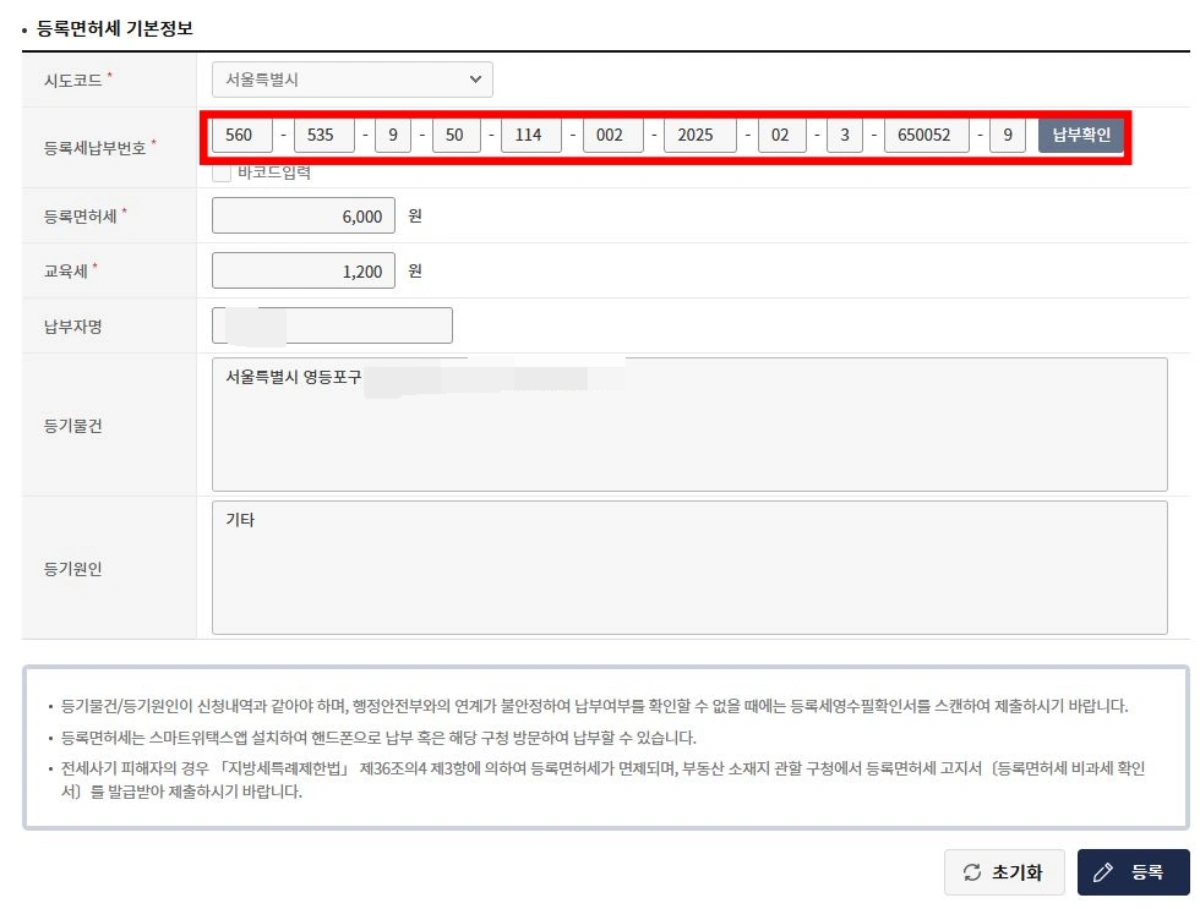The height and width of the screenshot is (909, 1200).
Task: Click inside the 납부자명 payer name field
Action: tap(330, 327)
